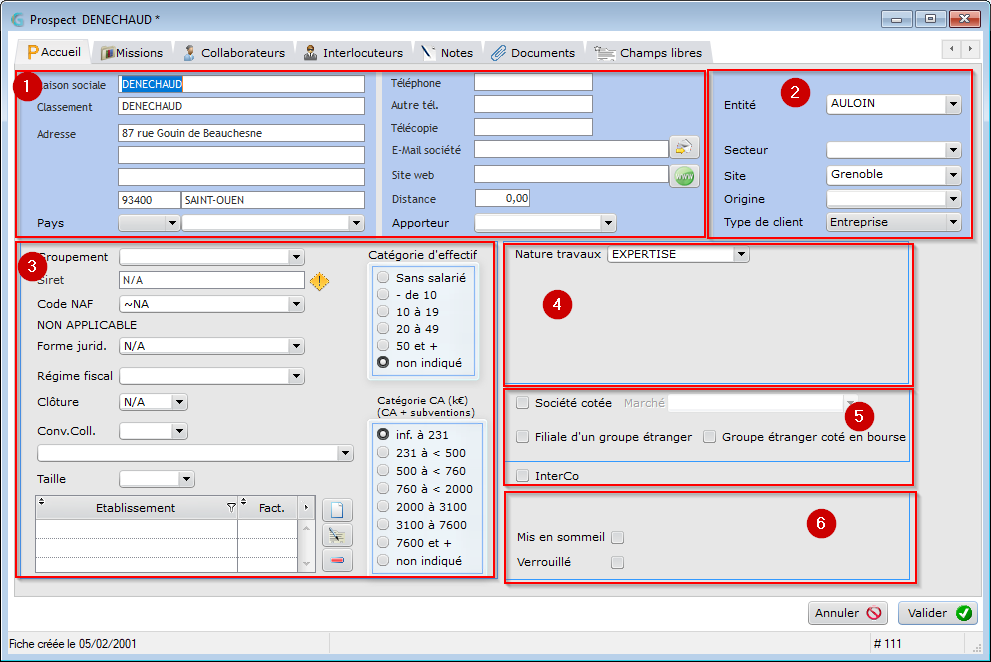Viewport: 991px width, 662px height.
Task: Choose the '231 à < 500' CA category
Action: pyautogui.click(x=383, y=453)
